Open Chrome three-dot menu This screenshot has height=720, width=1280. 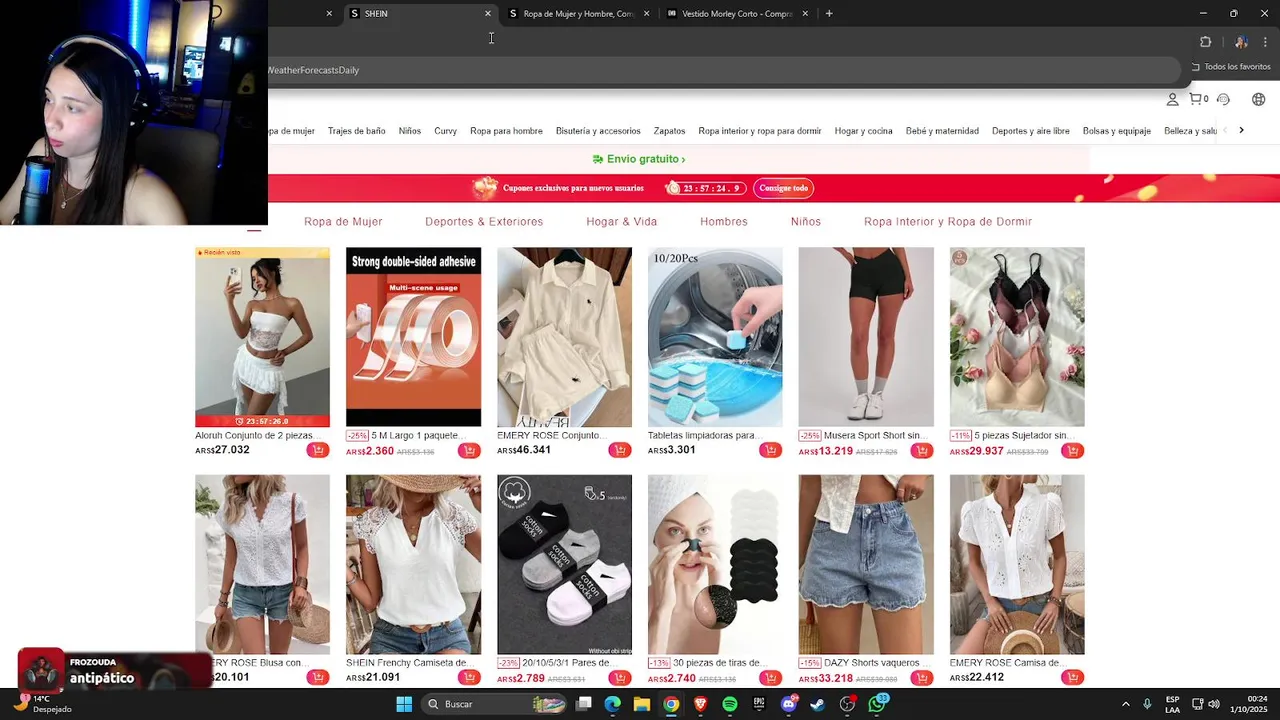coord(1265,42)
